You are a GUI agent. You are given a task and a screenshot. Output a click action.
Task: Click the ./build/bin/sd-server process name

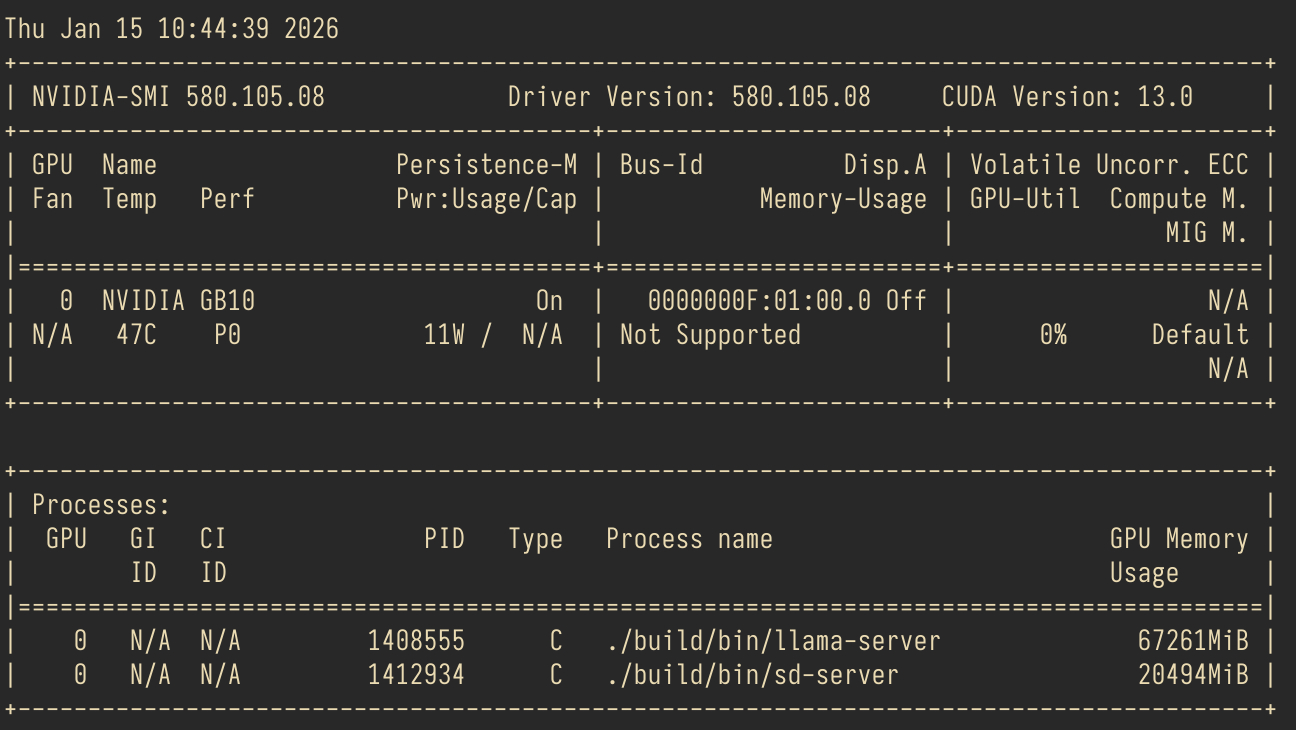(x=752, y=675)
